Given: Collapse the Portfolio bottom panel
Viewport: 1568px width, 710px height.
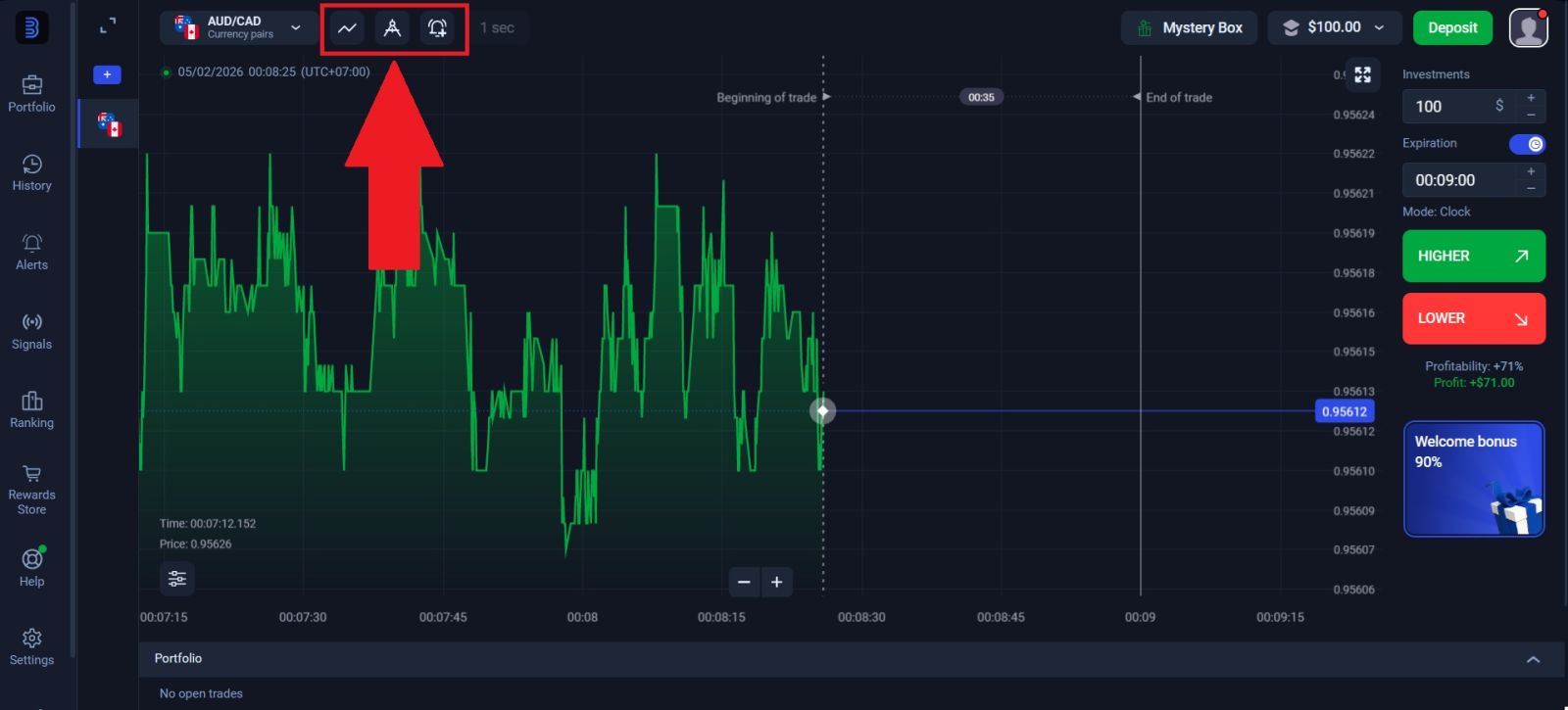Looking at the screenshot, I should click(1533, 659).
